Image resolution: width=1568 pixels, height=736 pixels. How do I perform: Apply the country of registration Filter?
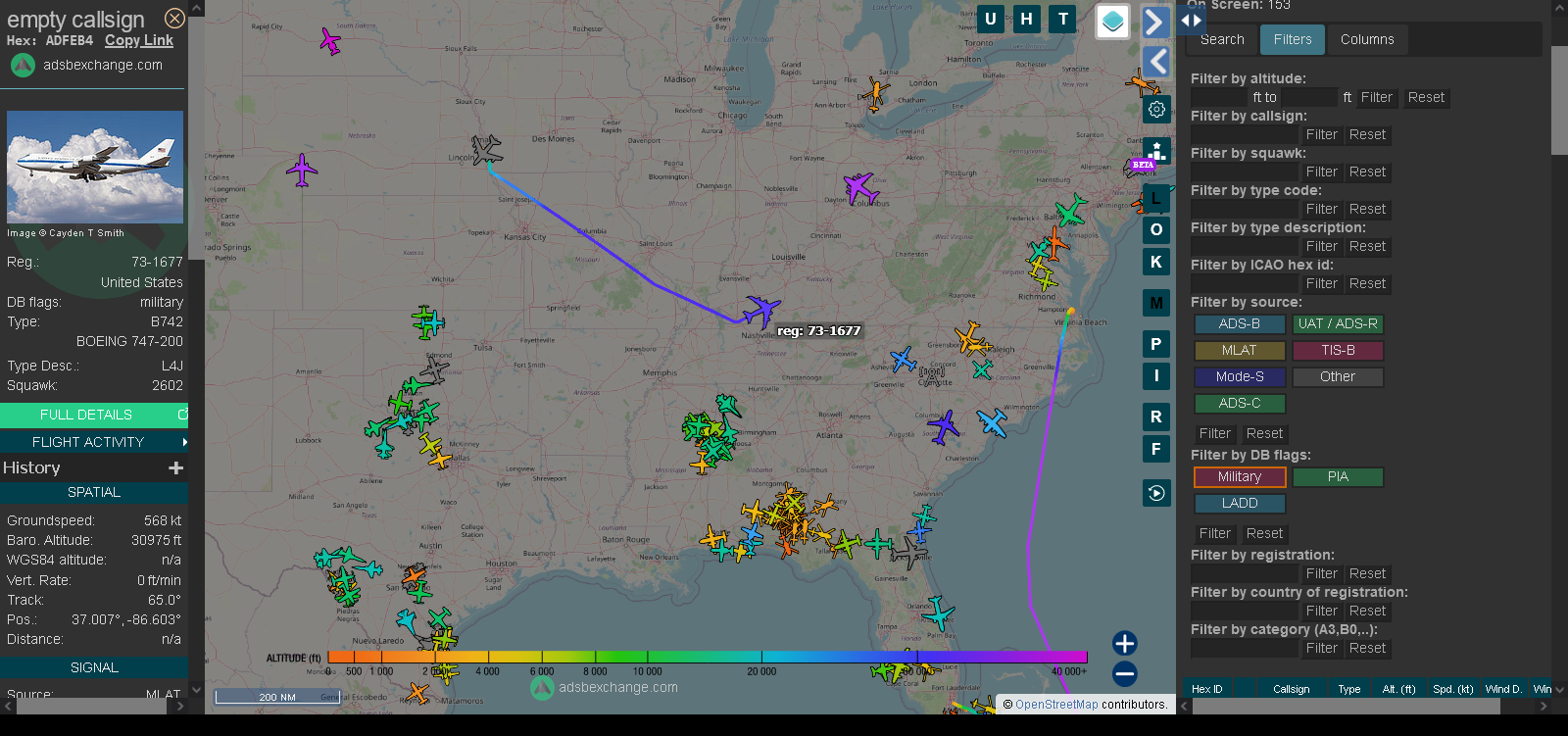point(1321,611)
